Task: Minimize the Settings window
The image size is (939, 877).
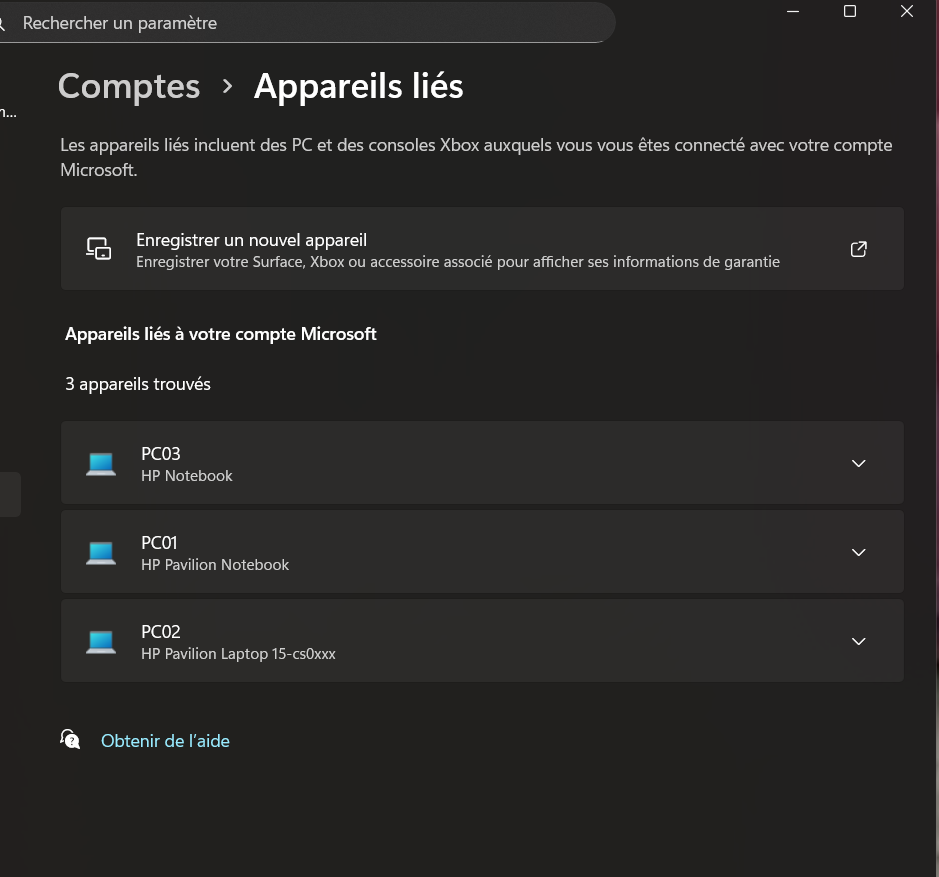Action: (793, 11)
